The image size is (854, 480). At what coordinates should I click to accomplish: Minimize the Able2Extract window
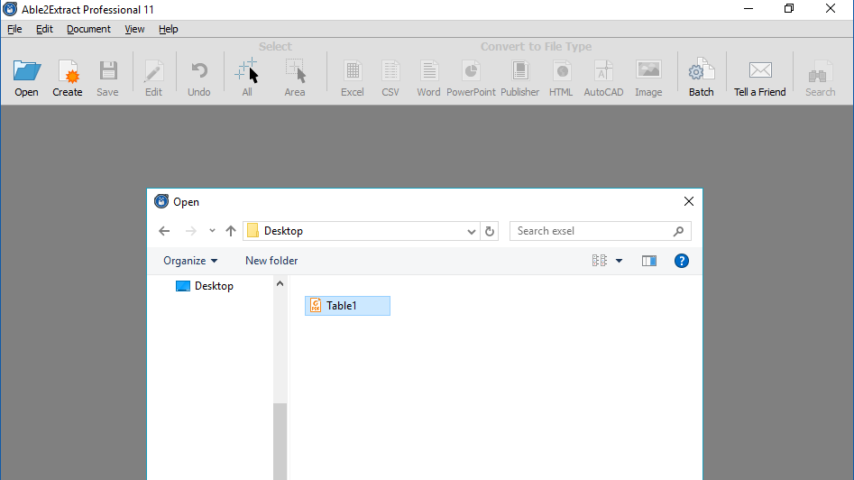click(x=748, y=9)
